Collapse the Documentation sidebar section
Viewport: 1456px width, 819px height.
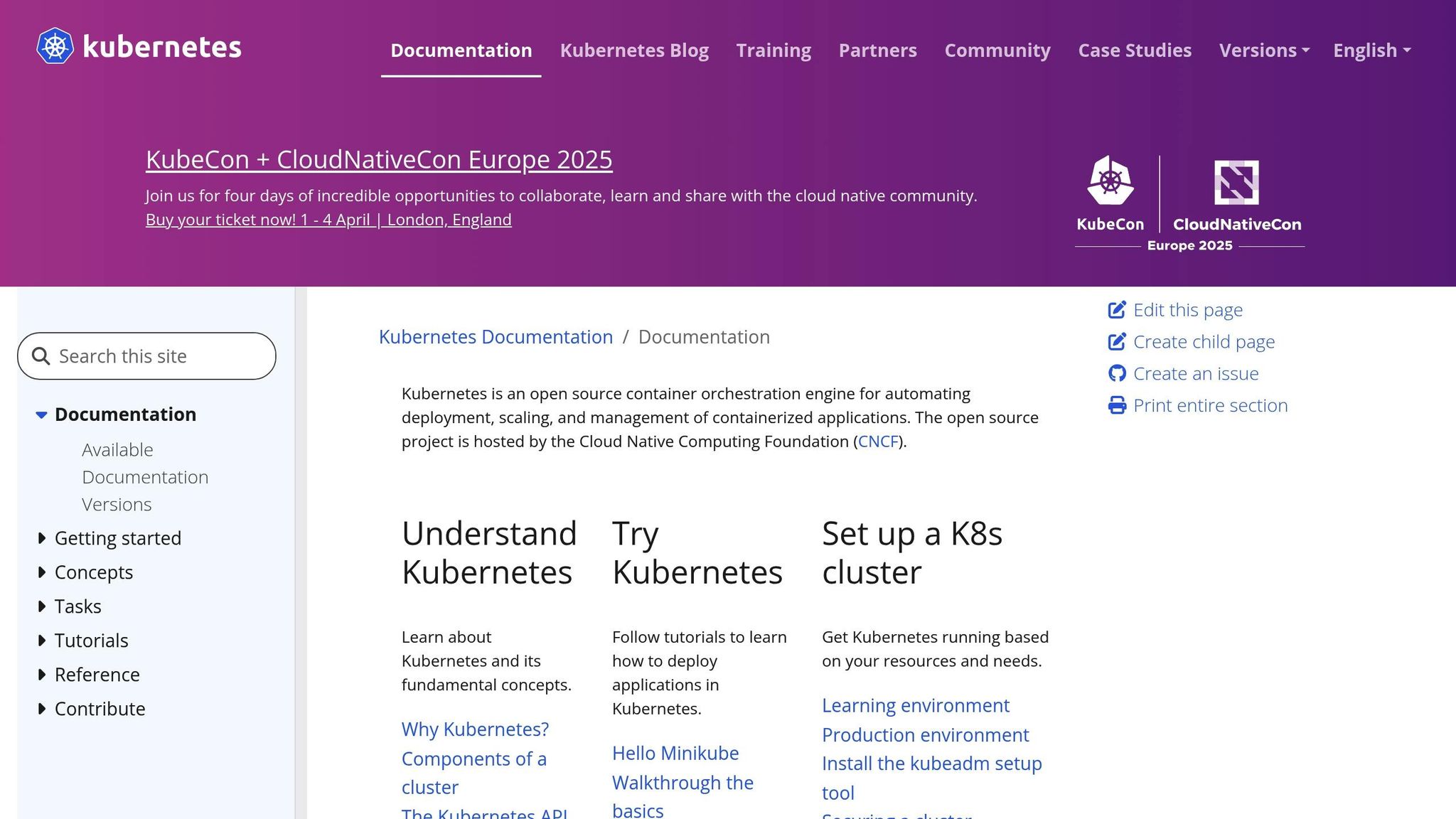pyautogui.click(x=41, y=415)
